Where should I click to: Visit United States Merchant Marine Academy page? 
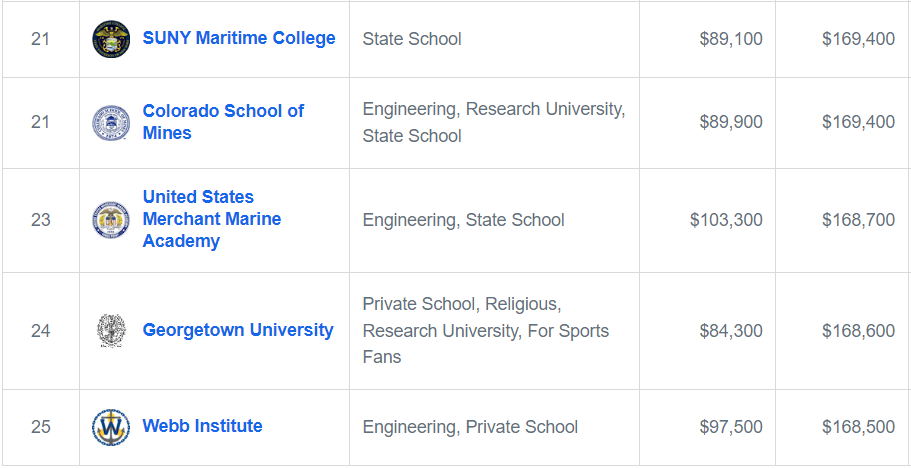[x=212, y=219]
